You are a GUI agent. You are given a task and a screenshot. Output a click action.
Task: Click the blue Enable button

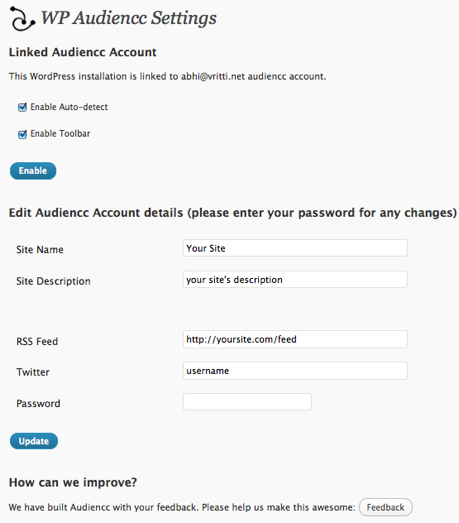(33, 171)
